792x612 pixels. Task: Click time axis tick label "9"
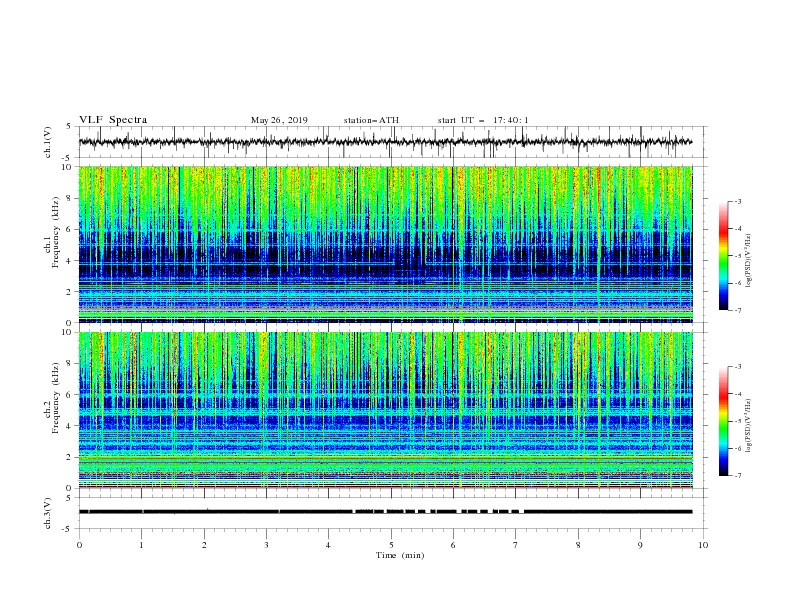click(x=640, y=545)
